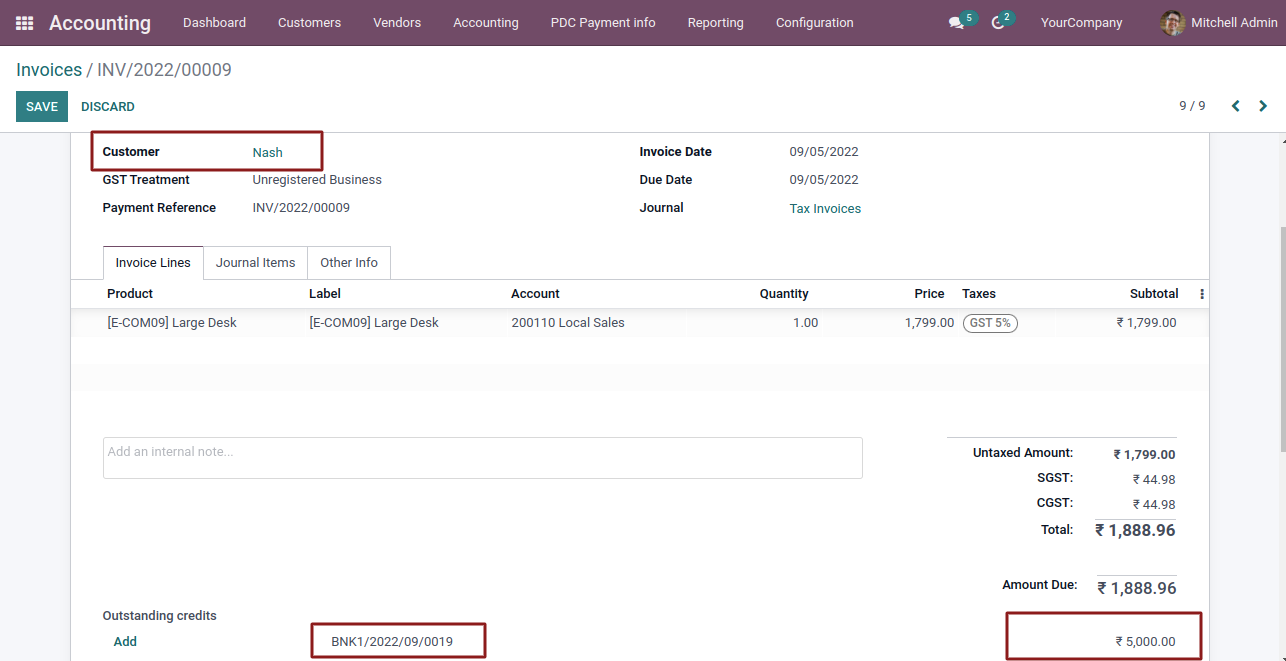Click the SAVE button
The image size is (1286, 661).
click(42, 107)
